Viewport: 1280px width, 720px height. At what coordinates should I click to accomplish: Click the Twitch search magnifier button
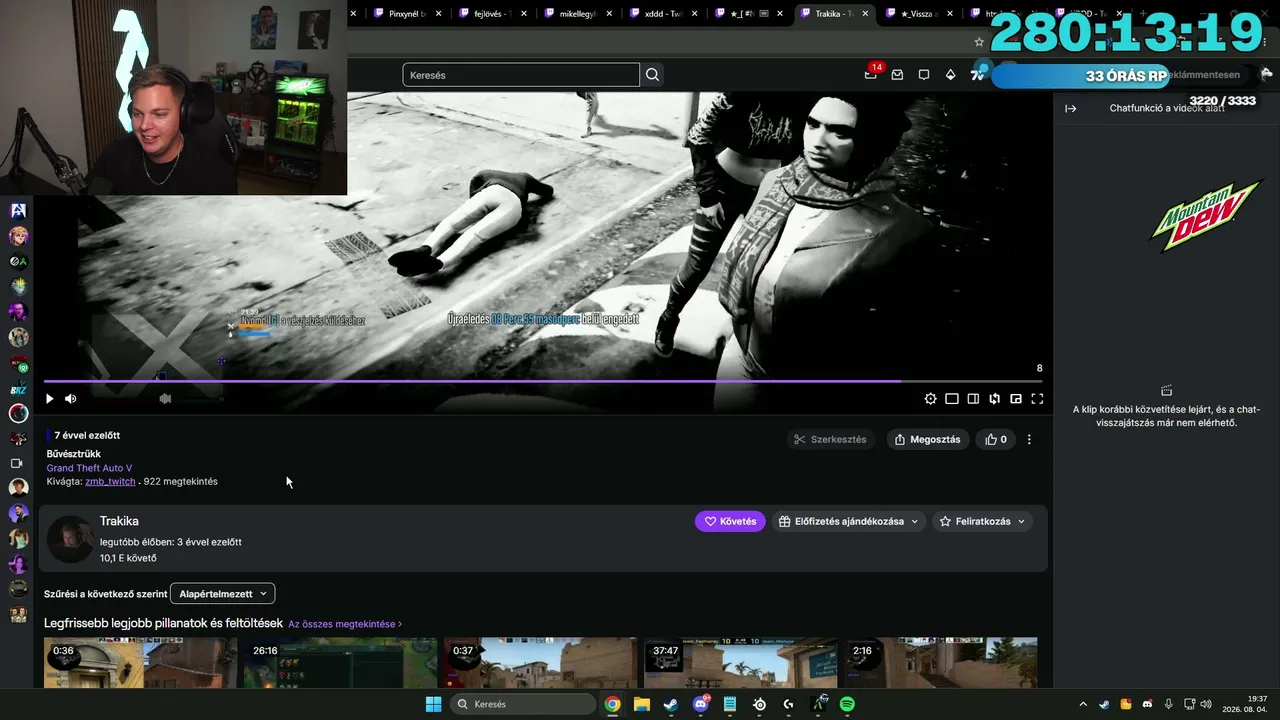point(653,75)
